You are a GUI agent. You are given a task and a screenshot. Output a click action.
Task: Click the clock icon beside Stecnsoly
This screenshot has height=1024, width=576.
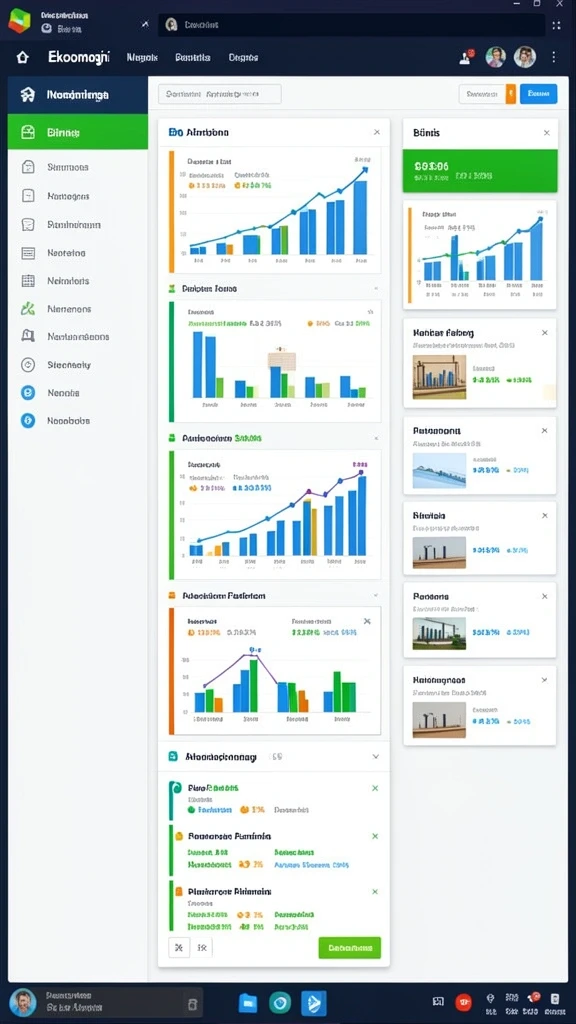coord(28,364)
